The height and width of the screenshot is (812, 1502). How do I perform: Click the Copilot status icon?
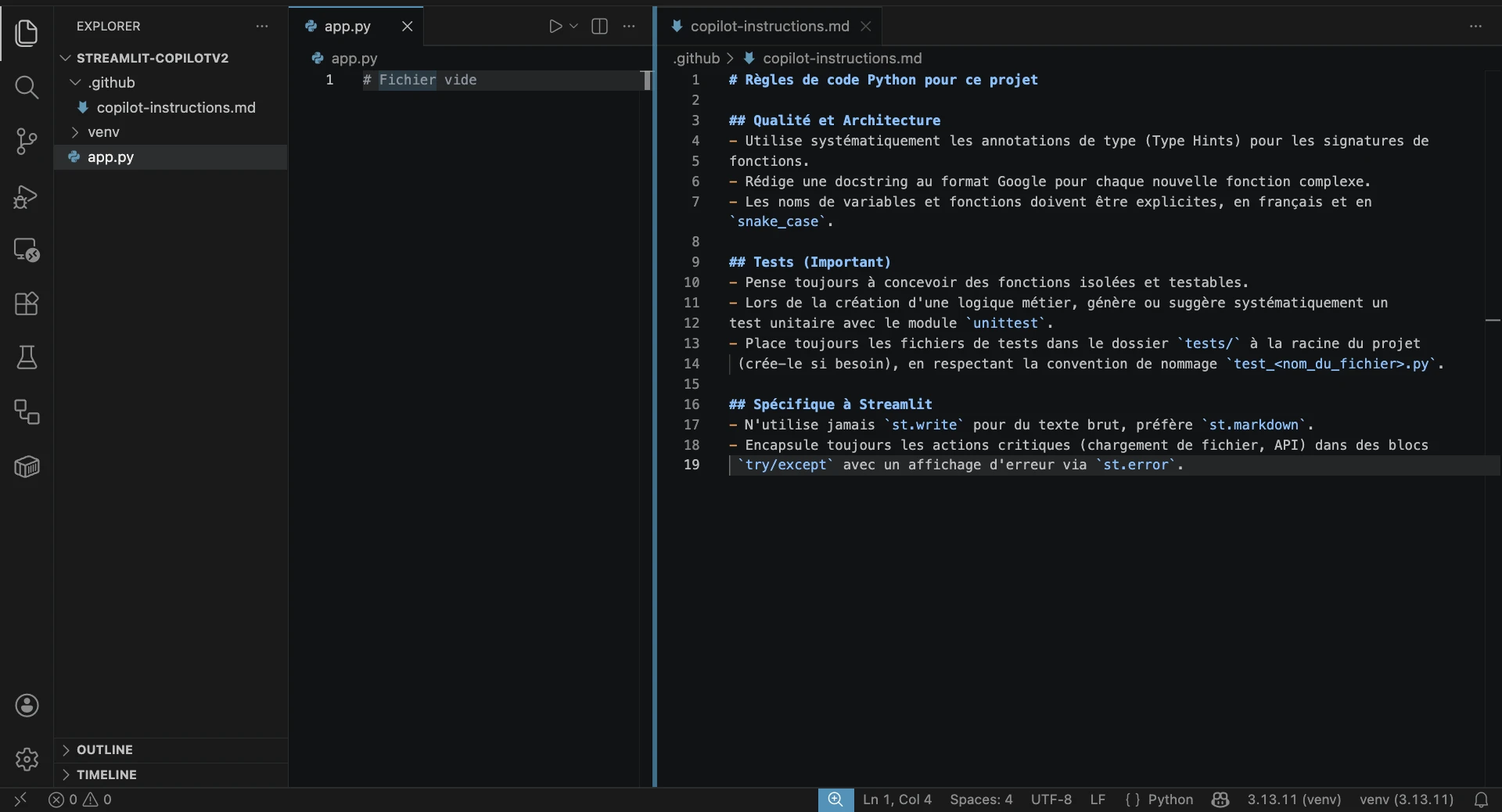point(1220,799)
